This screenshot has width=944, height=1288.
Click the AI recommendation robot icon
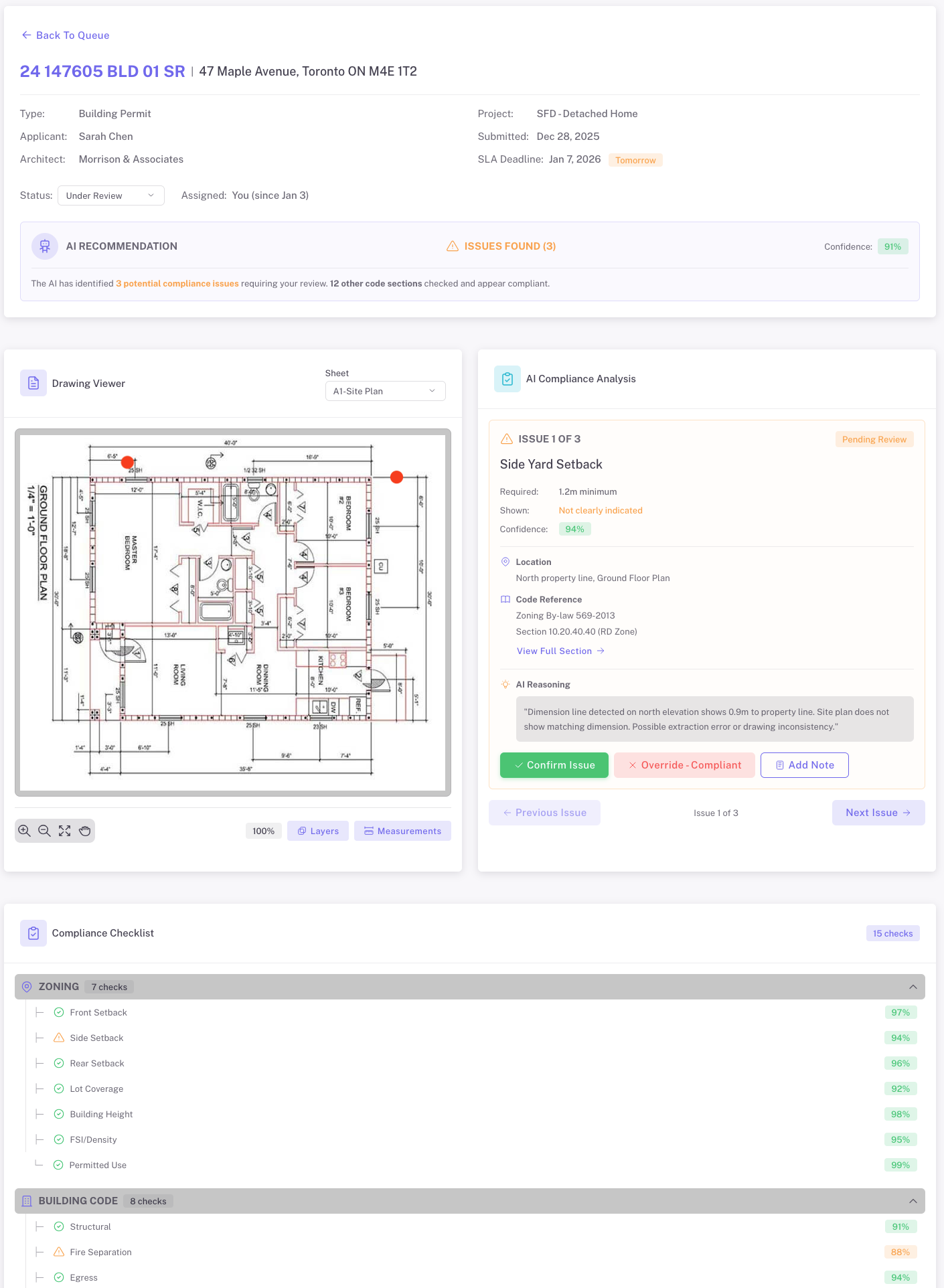[45, 246]
